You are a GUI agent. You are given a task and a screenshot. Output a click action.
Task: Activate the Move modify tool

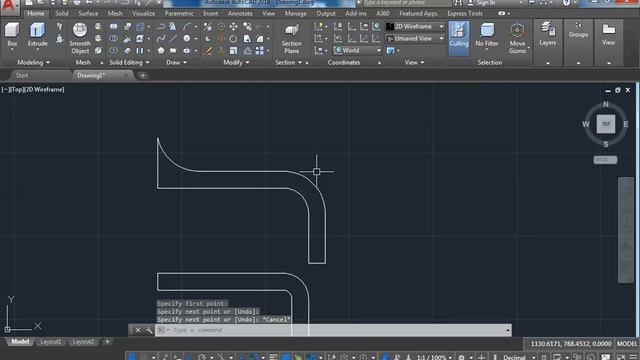(x=233, y=27)
